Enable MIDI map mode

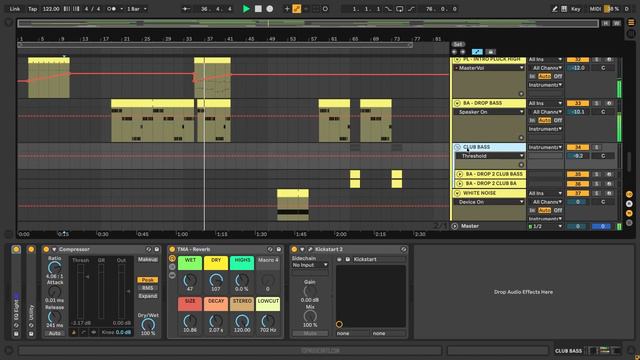tap(595, 9)
